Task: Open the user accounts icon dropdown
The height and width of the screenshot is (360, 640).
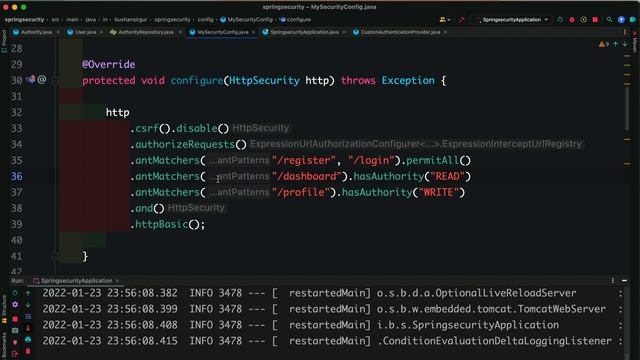Action: click(444, 20)
